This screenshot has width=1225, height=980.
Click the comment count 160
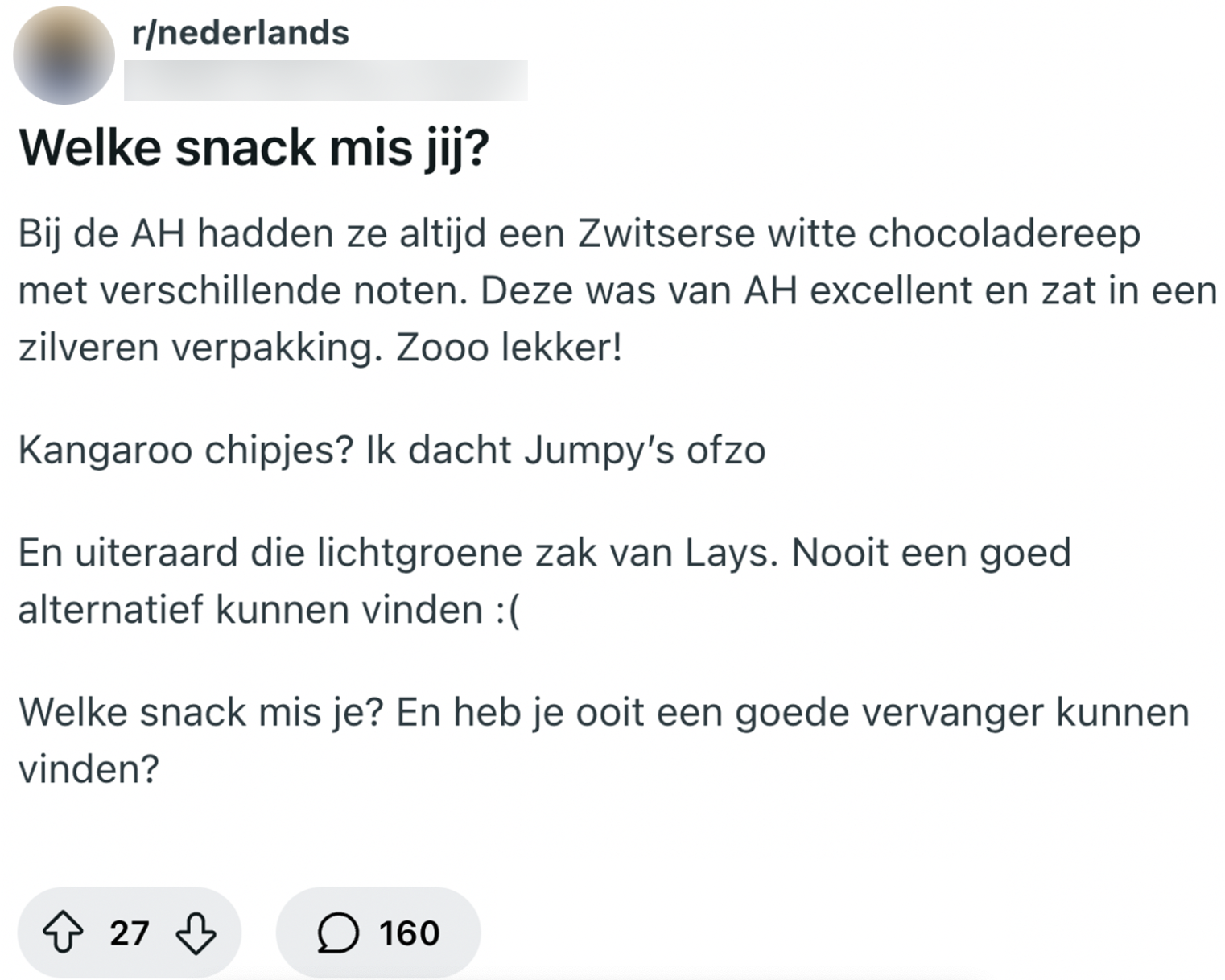pos(409,933)
